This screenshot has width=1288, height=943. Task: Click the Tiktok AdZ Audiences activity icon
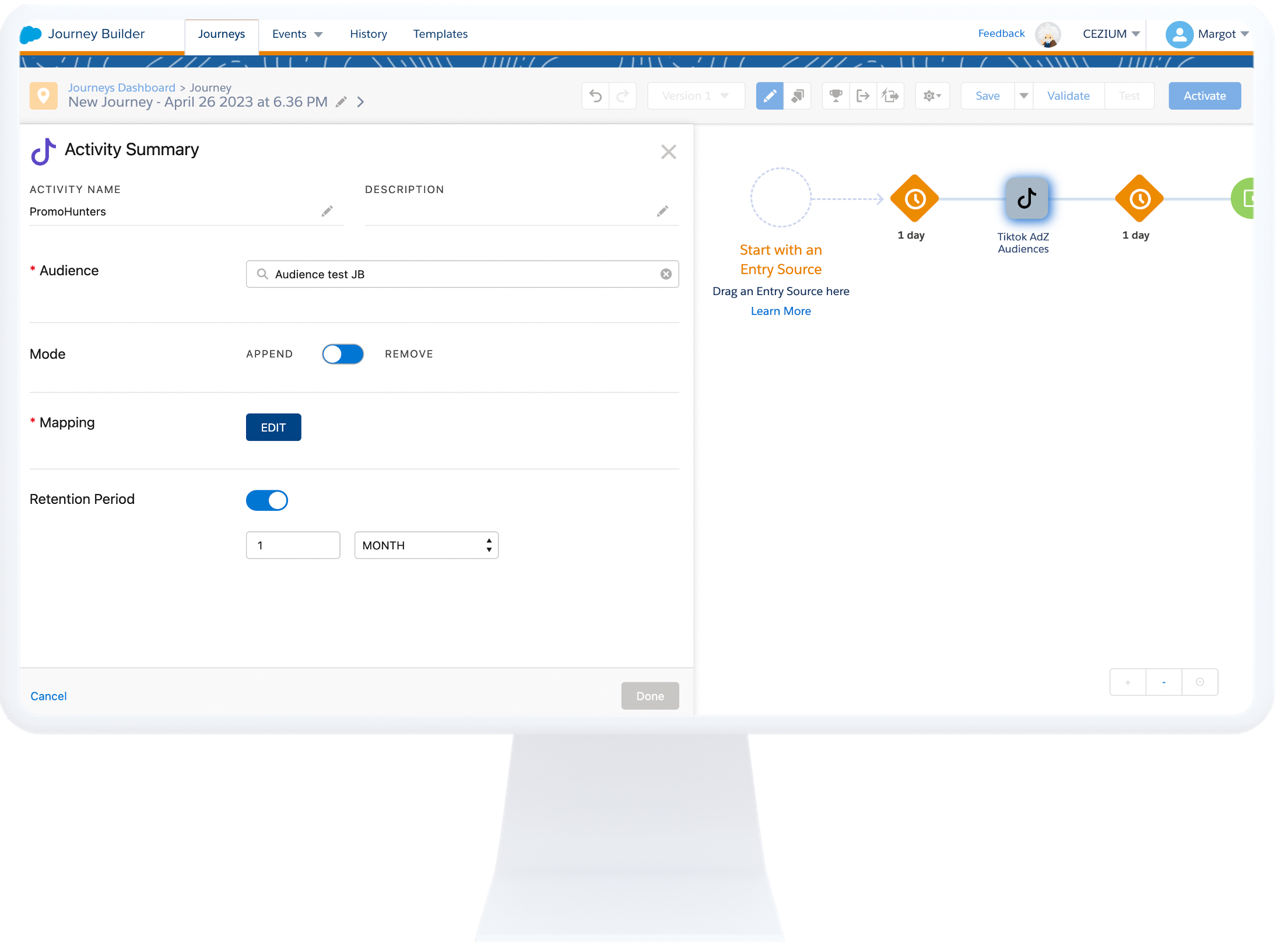click(1026, 199)
